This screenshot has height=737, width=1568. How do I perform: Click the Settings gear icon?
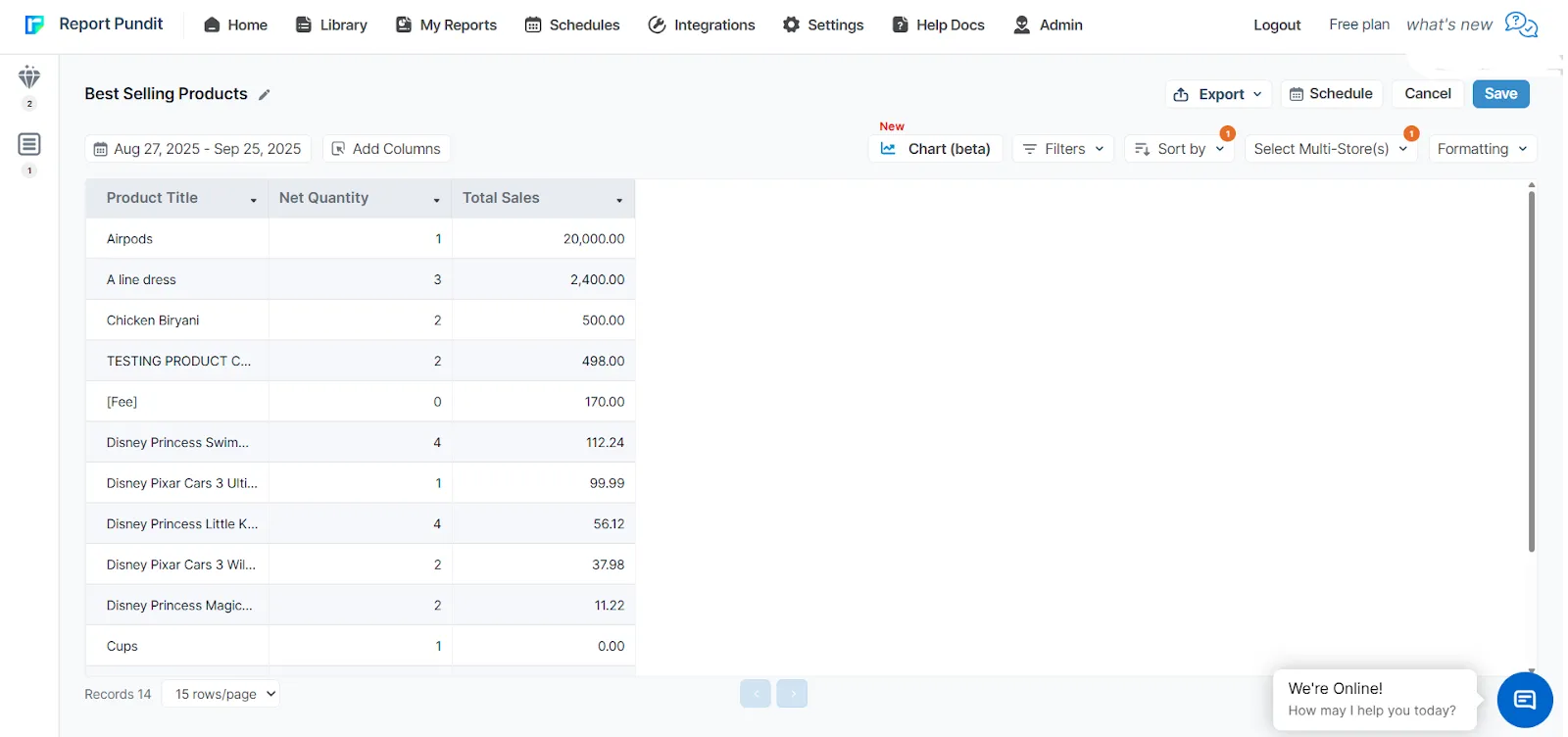click(x=791, y=25)
